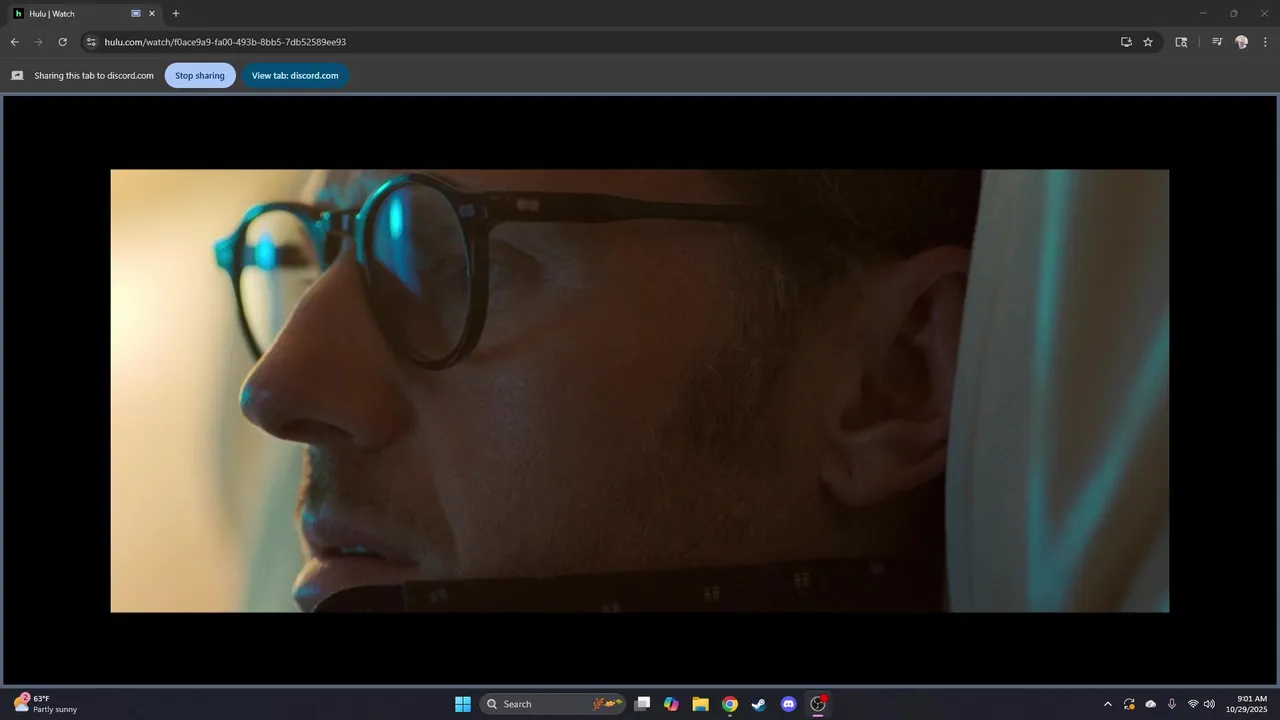Click View tab: discord.com button
The width and height of the screenshot is (1280, 720).
coord(295,75)
